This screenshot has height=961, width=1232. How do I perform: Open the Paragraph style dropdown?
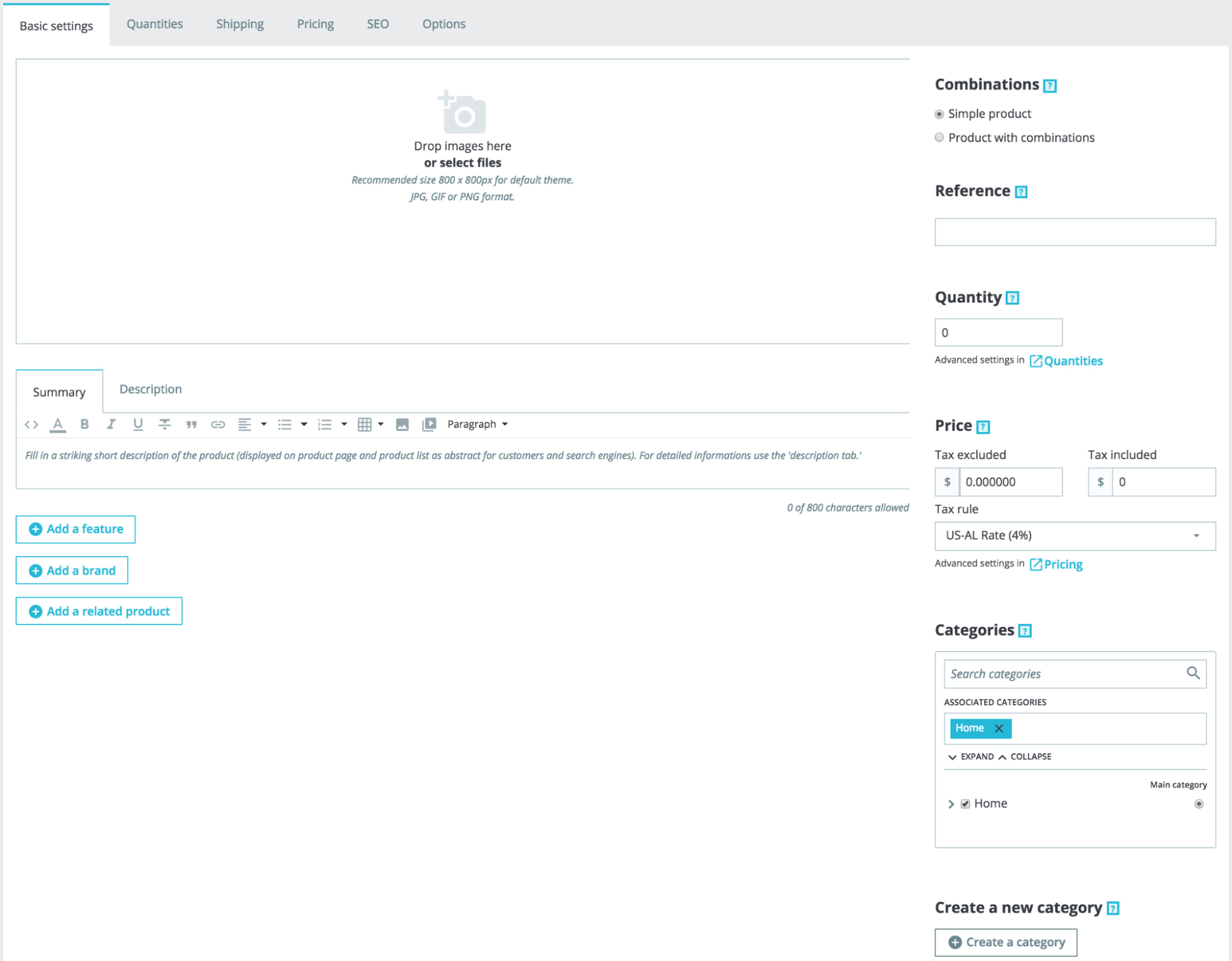(x=478, y=424)
